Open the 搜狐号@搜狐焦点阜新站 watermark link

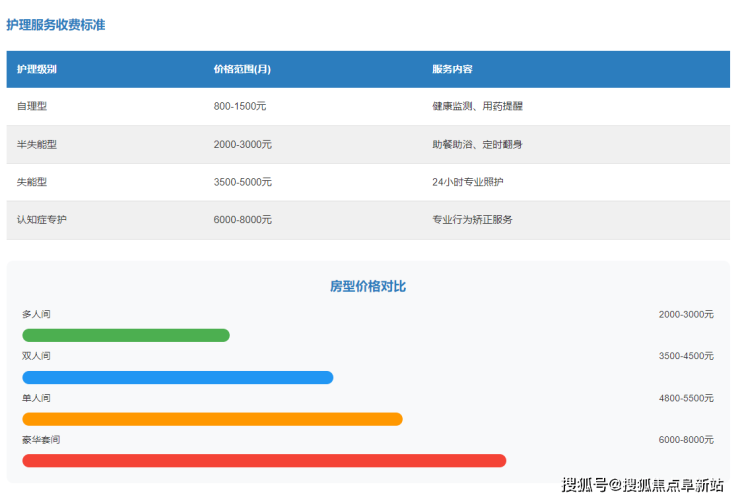[x=642, y=485]
